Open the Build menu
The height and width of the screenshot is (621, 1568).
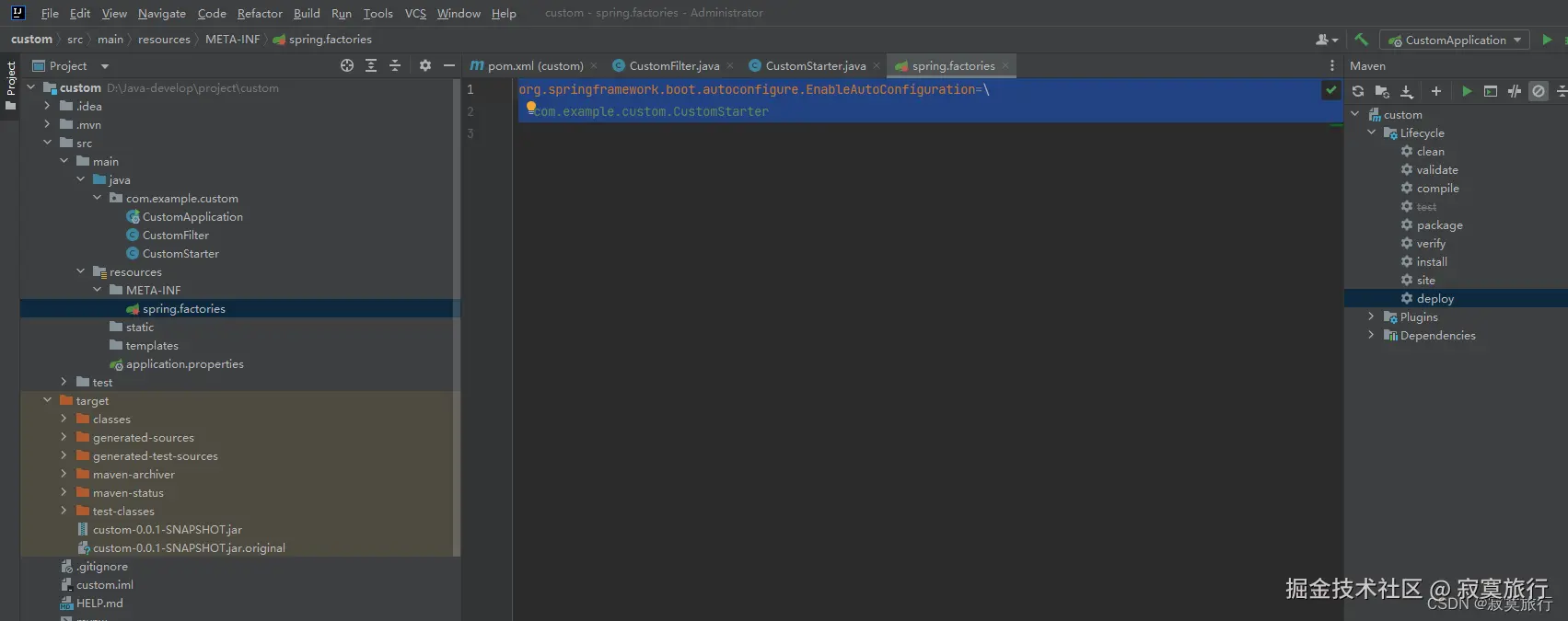(x=307, y=13)
